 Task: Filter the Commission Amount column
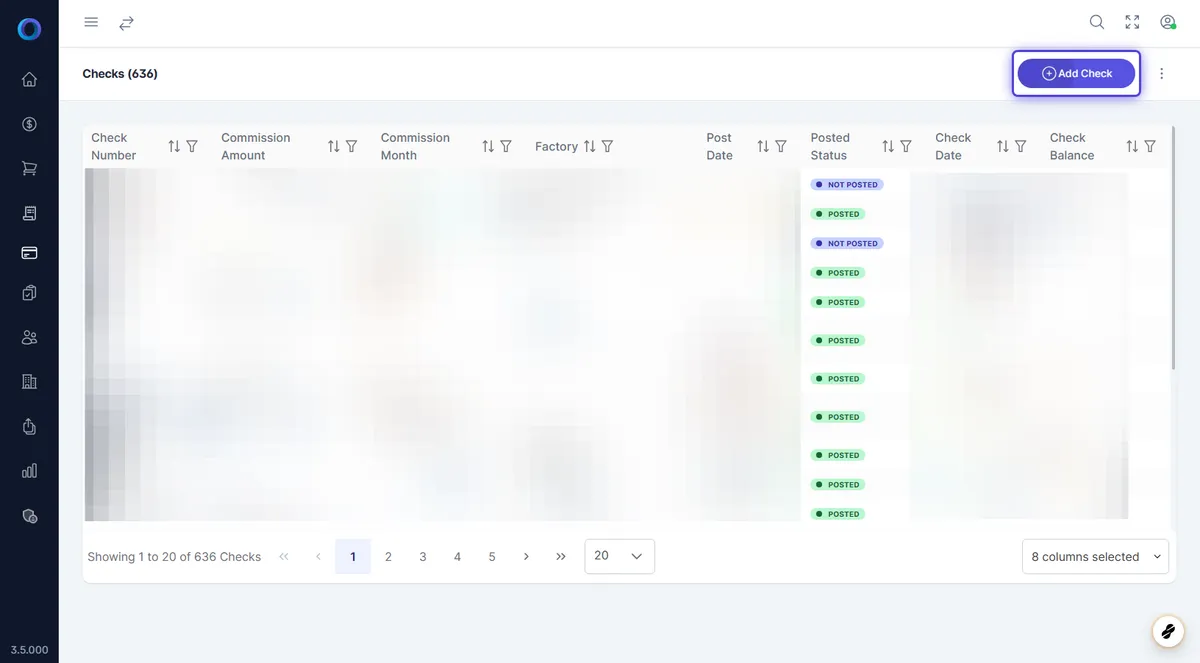click(352, 146)
